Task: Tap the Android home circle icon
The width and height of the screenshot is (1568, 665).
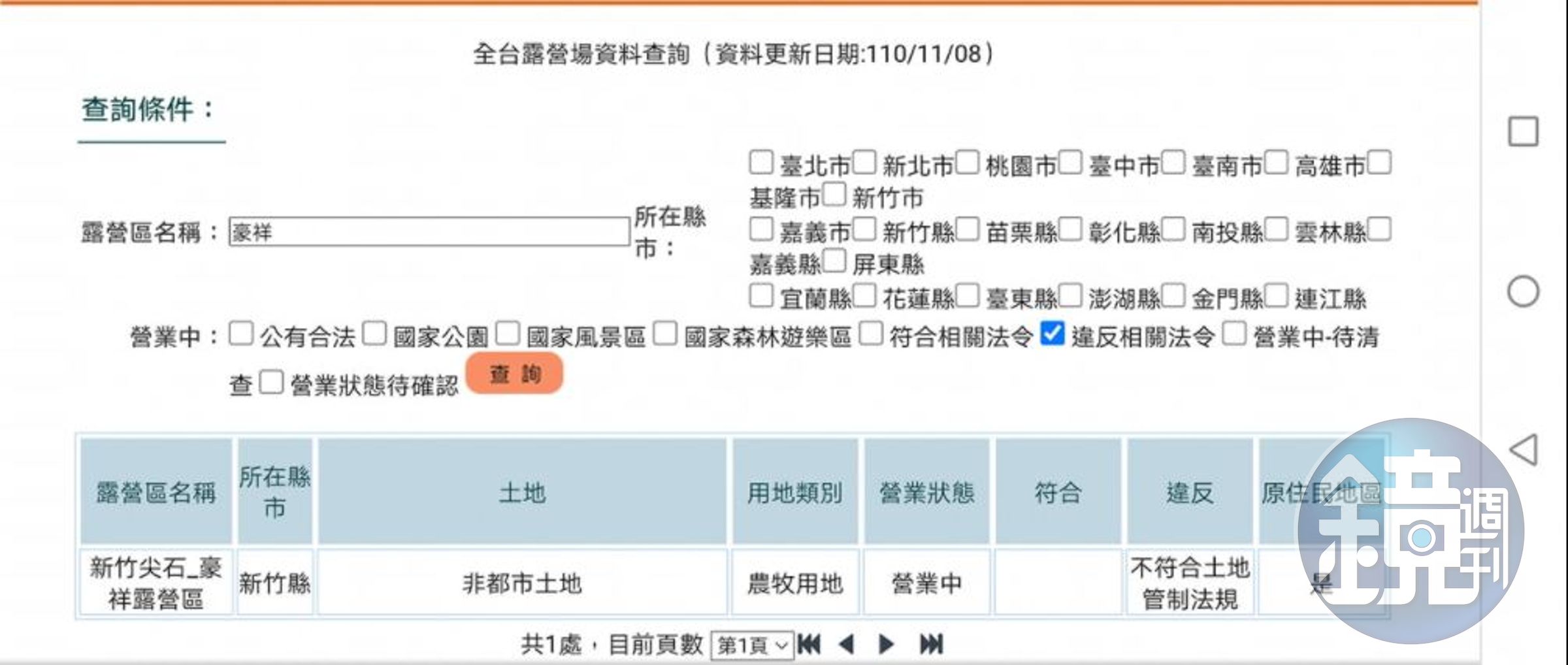Action: [1523, 291]
